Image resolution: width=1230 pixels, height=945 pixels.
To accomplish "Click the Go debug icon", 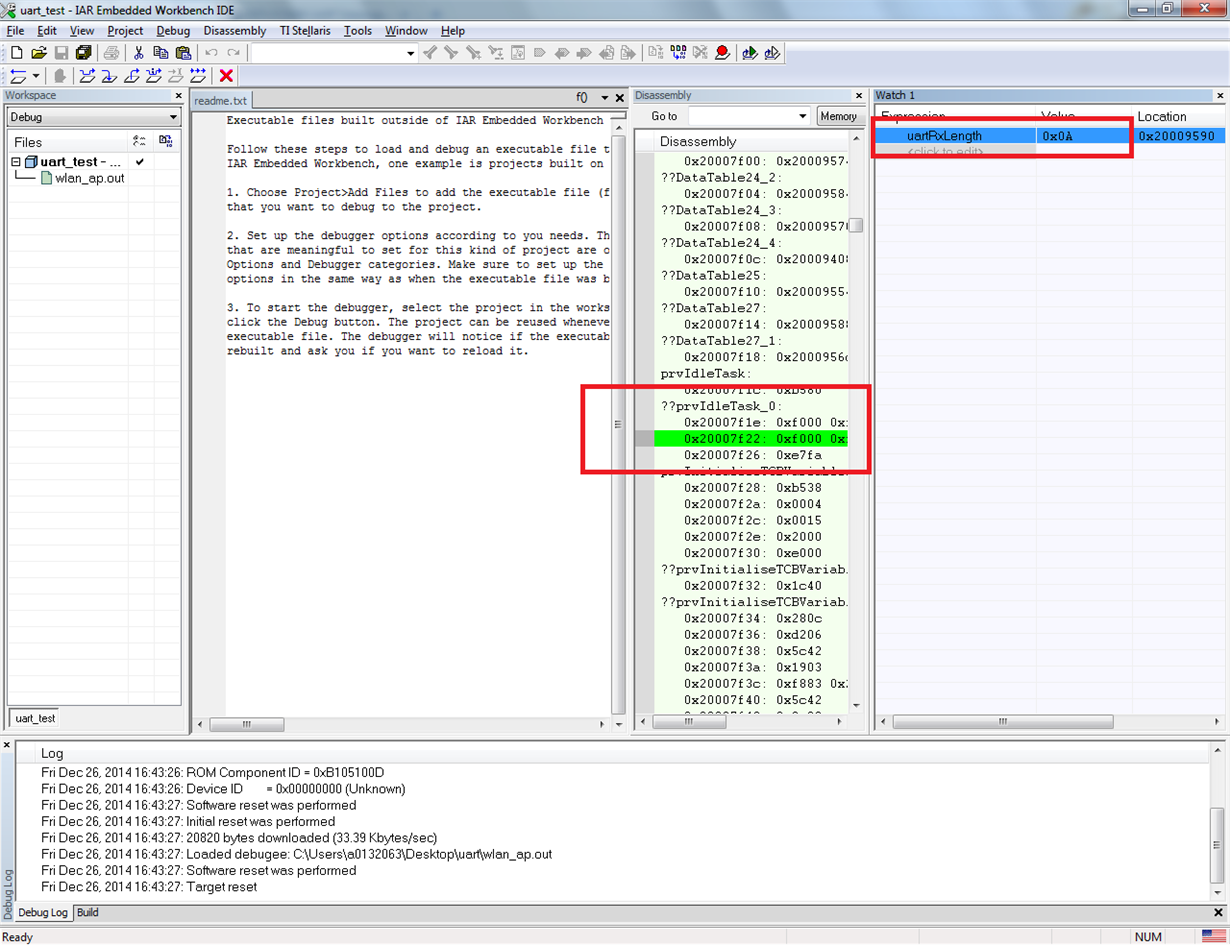I will tap(198, 76).
